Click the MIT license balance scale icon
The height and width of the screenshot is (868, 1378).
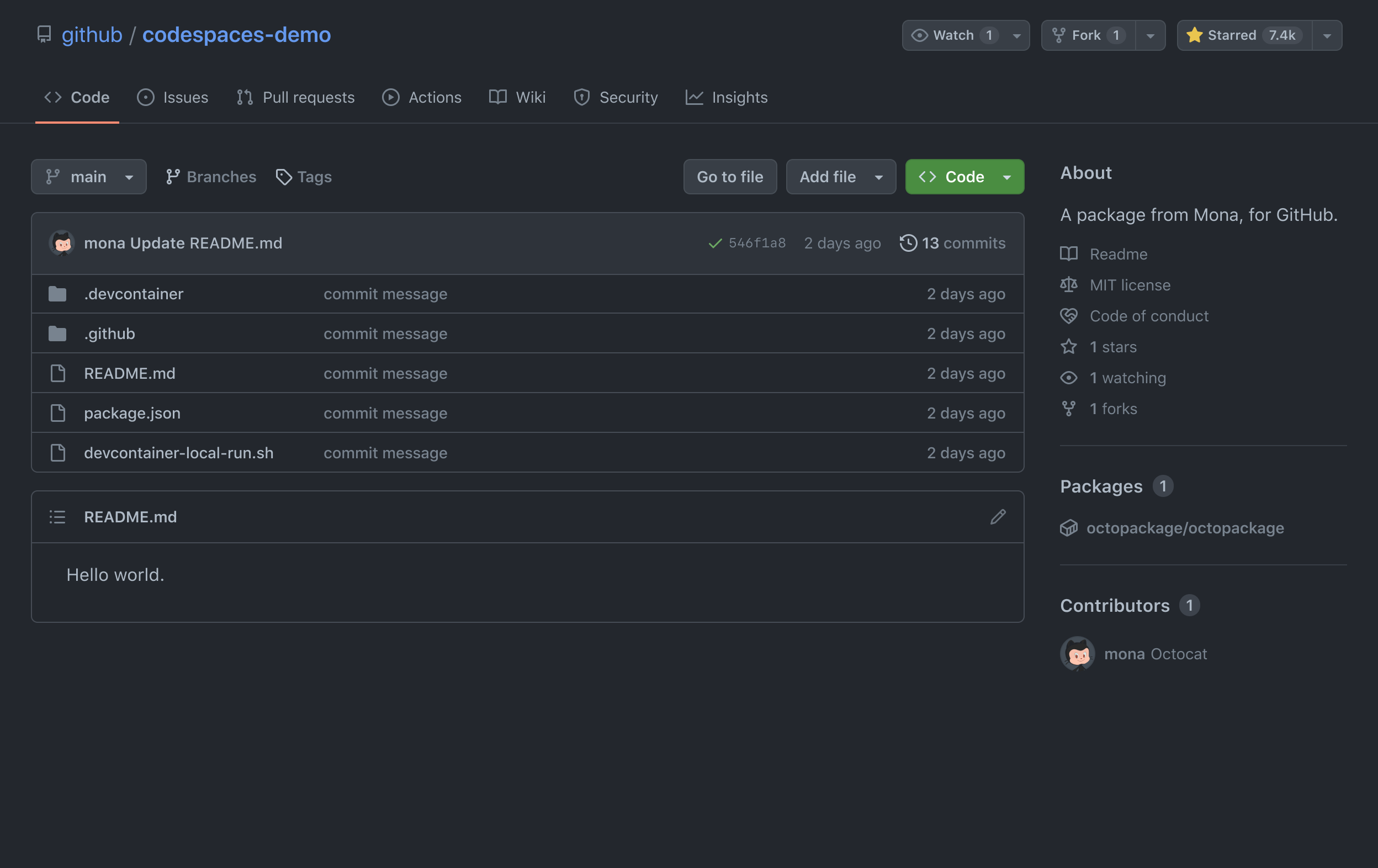[x=1069, y=284]
